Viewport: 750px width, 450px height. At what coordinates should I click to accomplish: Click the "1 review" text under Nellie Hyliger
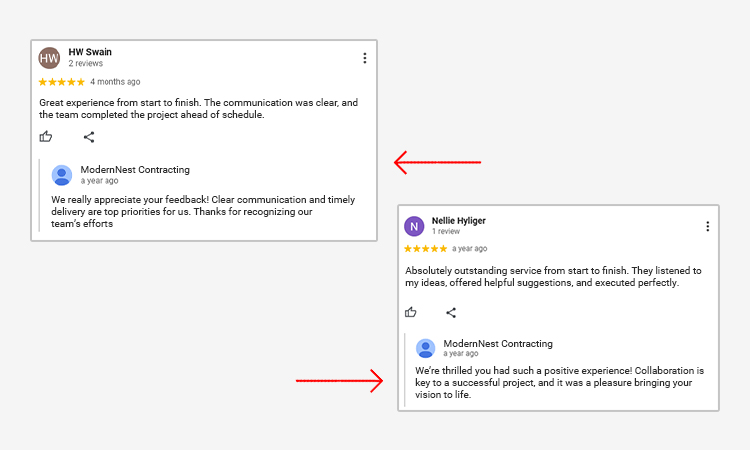pyautogui.click(x=446, y=231)
